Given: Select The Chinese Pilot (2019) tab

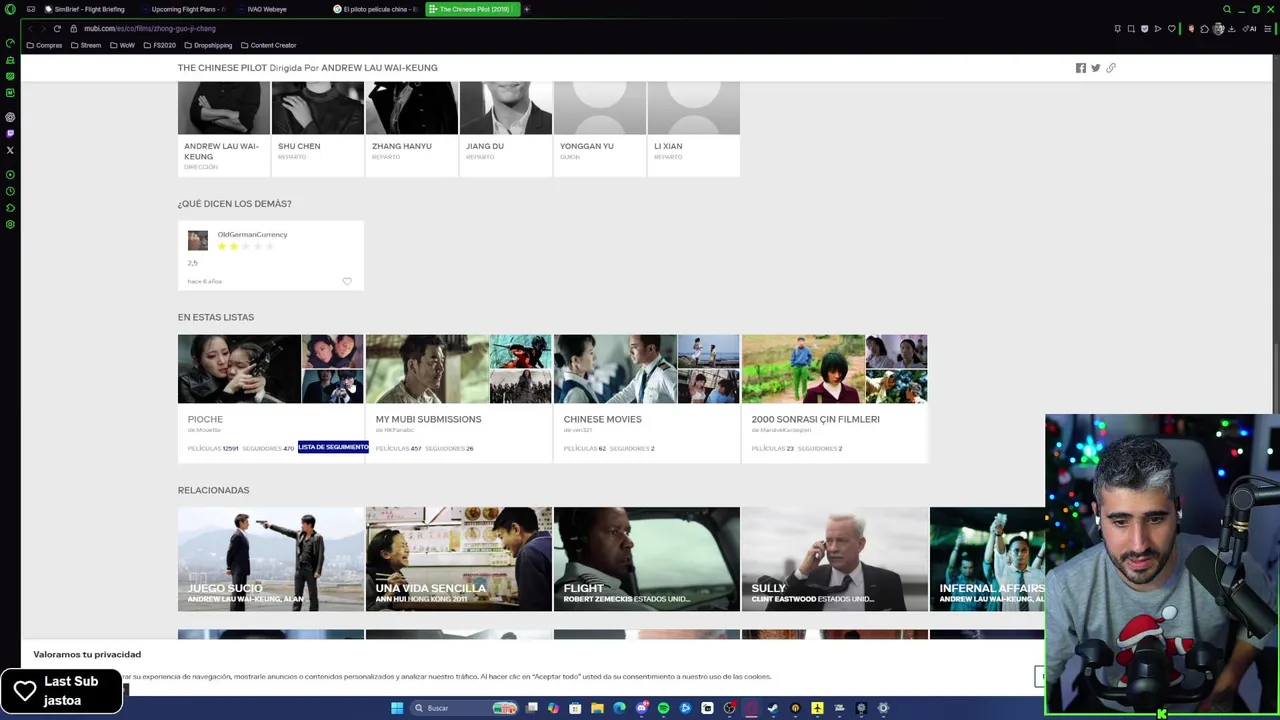Looking at the screenshot, I should tap(472, 9).
